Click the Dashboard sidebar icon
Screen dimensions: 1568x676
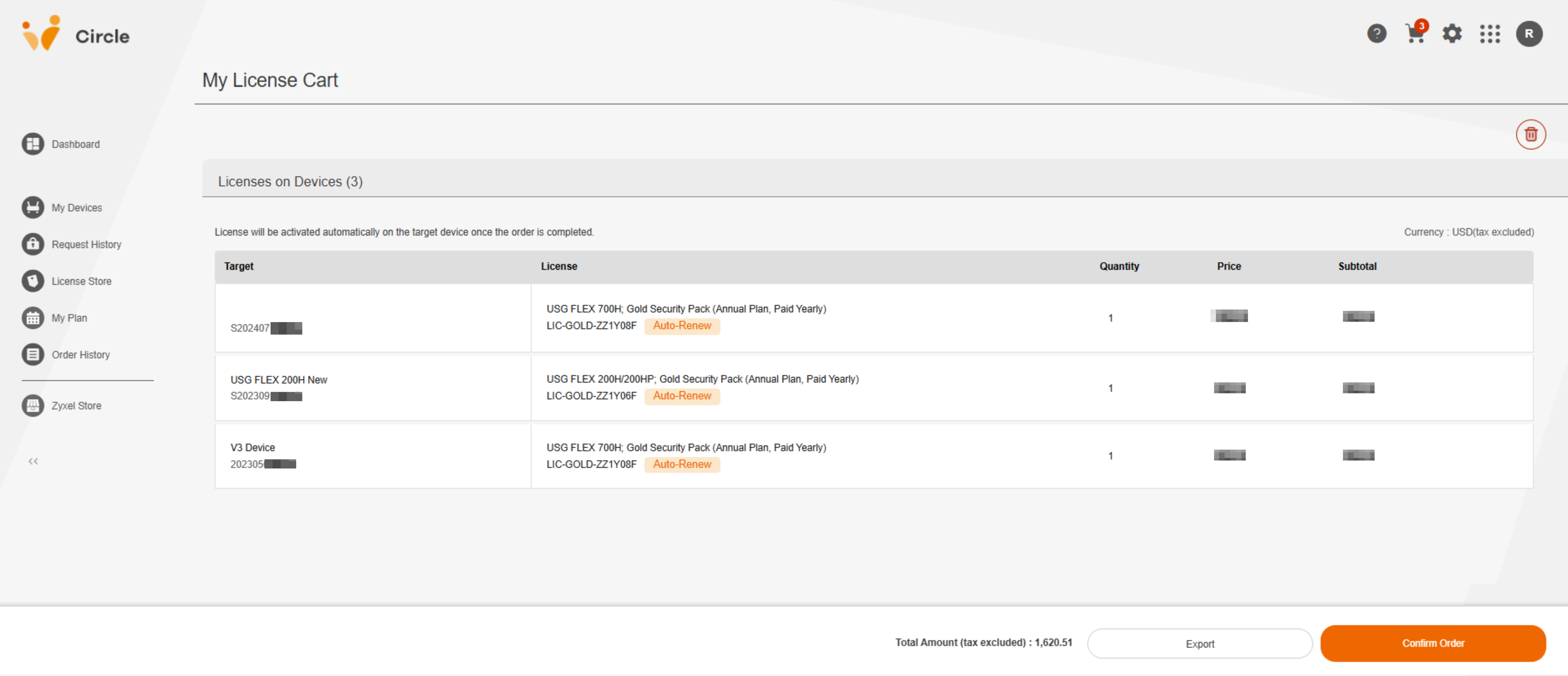click(x=33, y=144)
